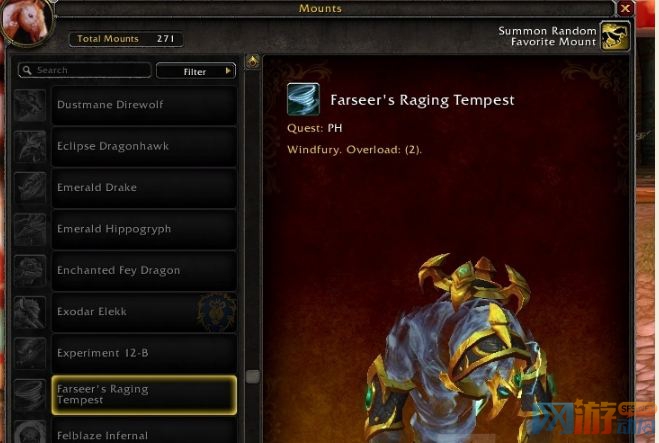Screen dimensions: 659x443
Task: Click the Experiment 12-B mount icon
Action: tap(29, 353)
